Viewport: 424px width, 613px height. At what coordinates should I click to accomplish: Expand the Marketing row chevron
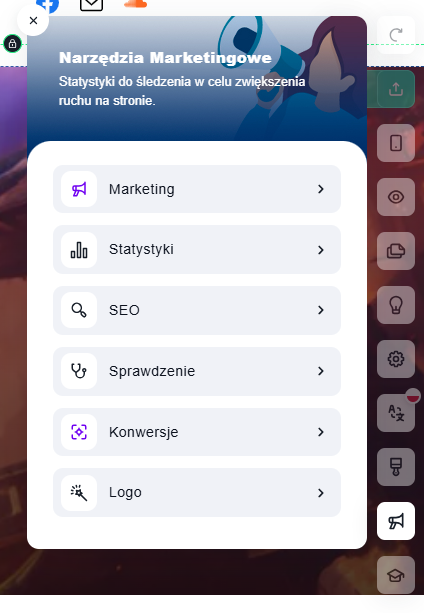(321, 189)
